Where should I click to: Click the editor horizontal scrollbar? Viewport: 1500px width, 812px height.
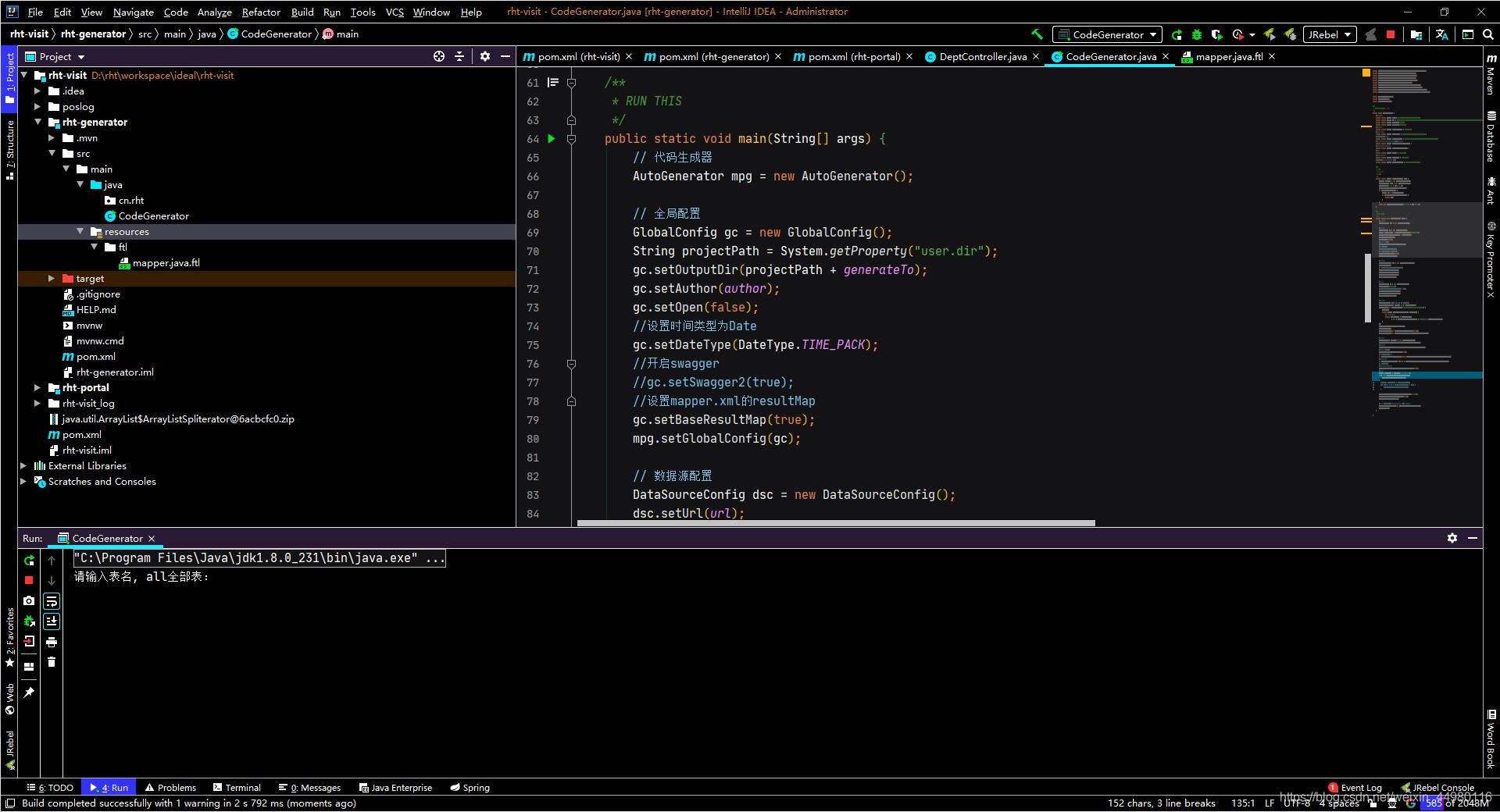point(836,523)
